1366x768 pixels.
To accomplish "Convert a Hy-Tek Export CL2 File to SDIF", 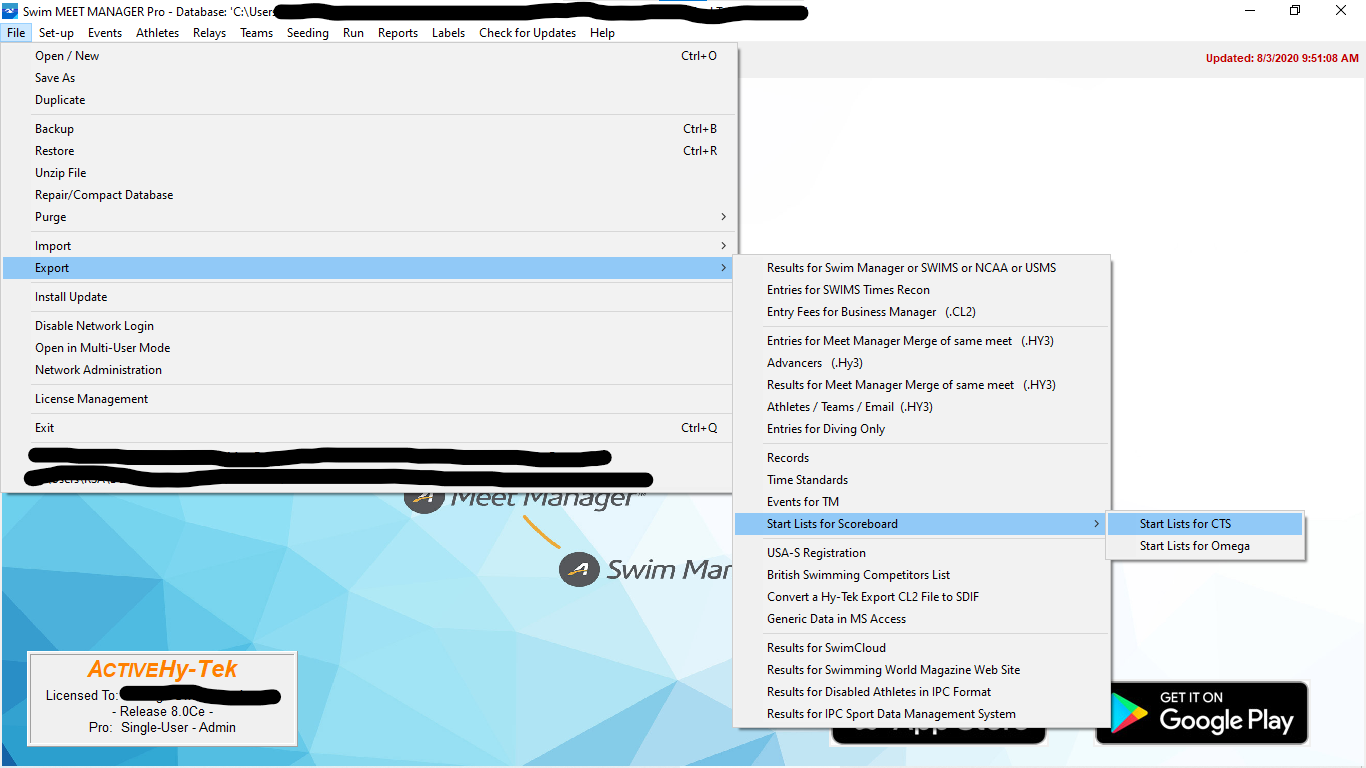I will pos(922,597).
